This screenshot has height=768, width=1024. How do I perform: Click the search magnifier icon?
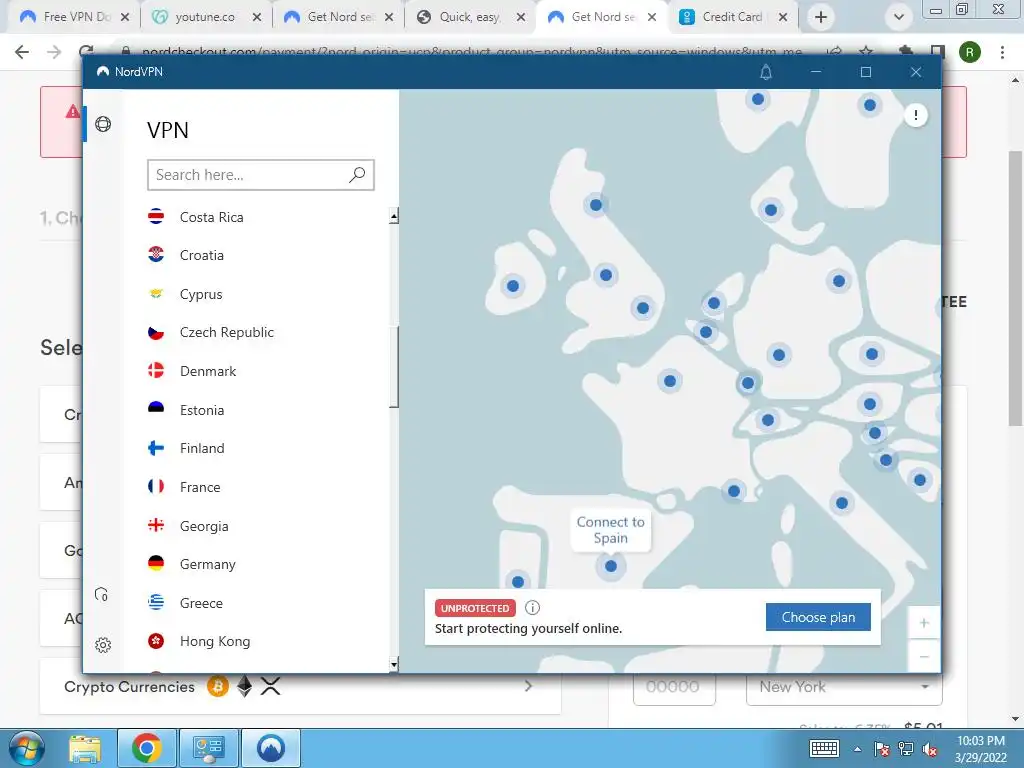357,175
